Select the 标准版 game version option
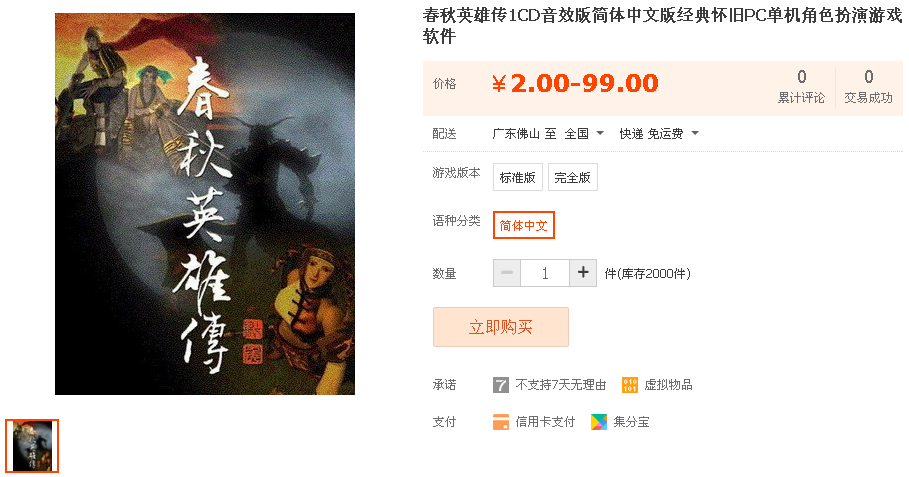Image resolution: width=909 pixels, height=477 pixels. click(x=518, y=177)
